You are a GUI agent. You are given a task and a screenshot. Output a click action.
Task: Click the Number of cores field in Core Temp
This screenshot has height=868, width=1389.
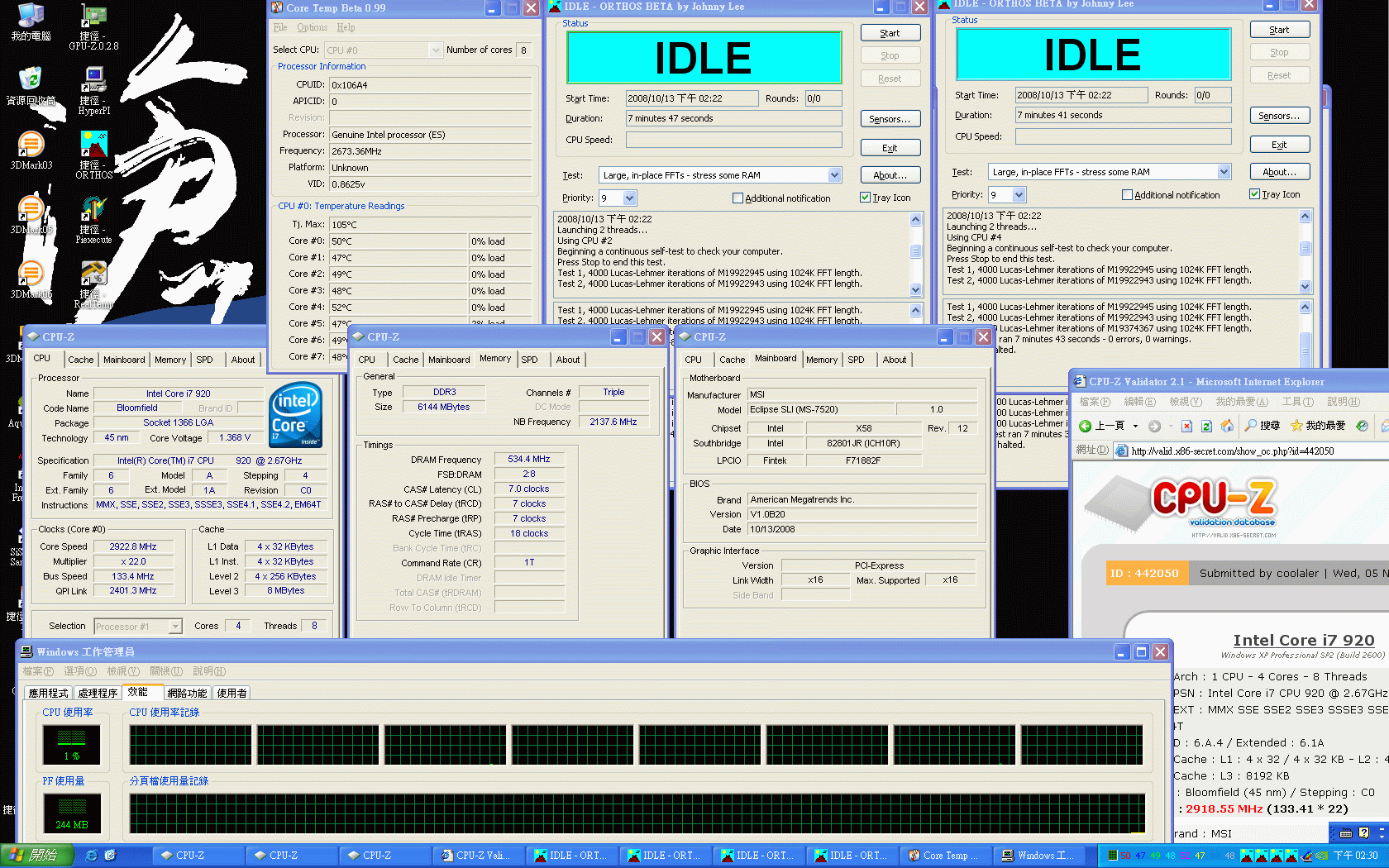tap(524, 50)
